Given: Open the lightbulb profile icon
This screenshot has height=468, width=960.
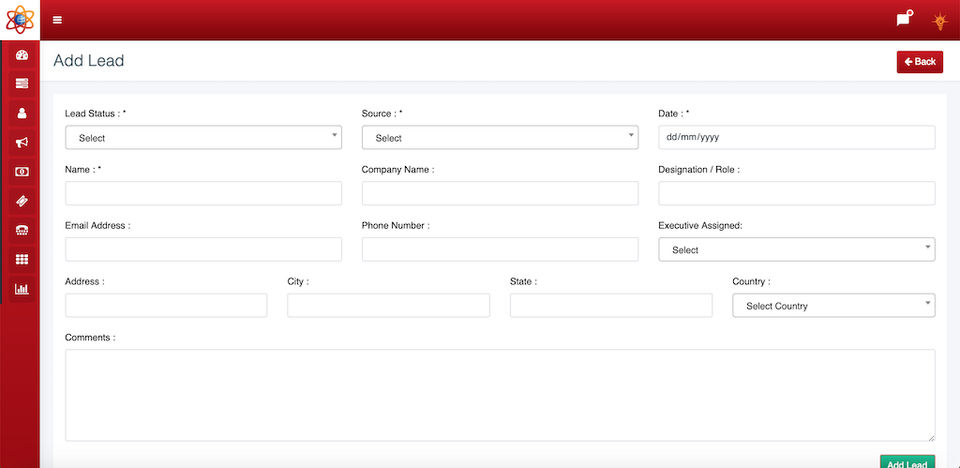Looking at the screenshot, I should point(939,21).
